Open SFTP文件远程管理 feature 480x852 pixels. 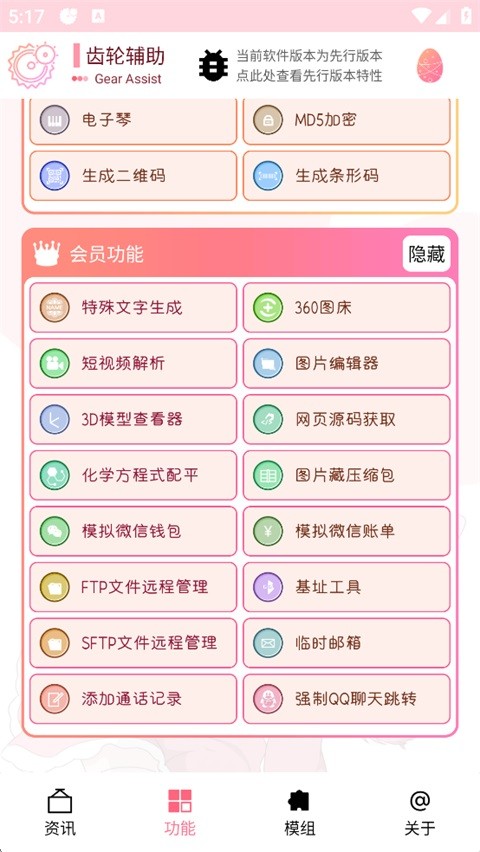pos(133,643)
